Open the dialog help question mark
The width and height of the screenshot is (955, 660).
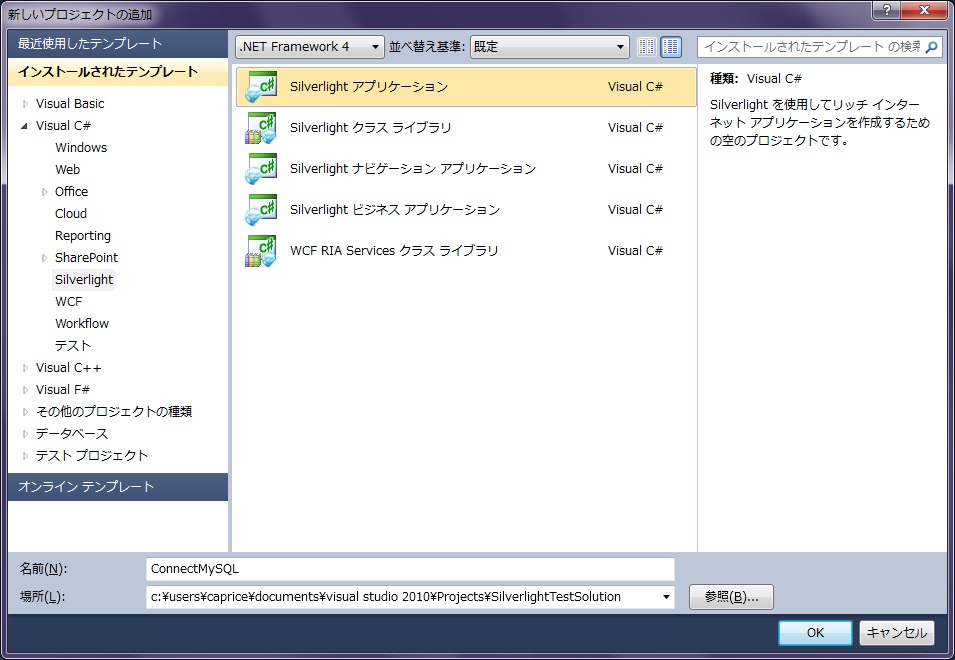887,10
